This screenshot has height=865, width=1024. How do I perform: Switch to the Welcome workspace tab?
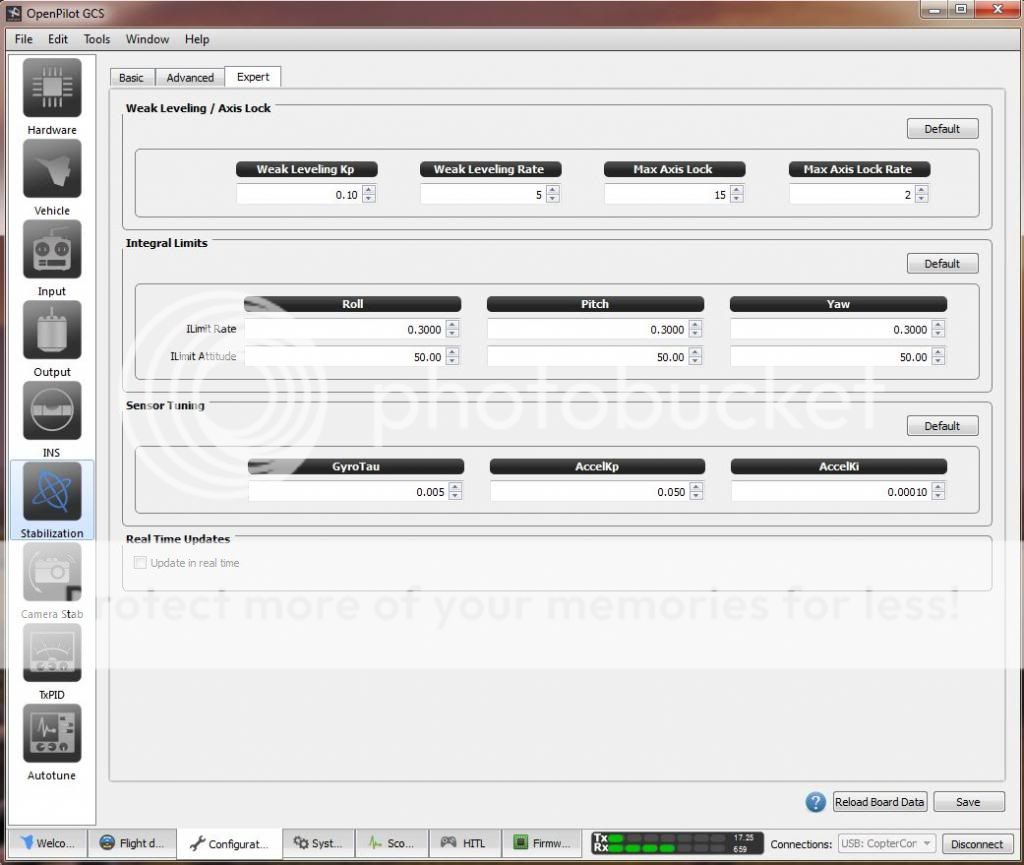(x=47, y=843)
